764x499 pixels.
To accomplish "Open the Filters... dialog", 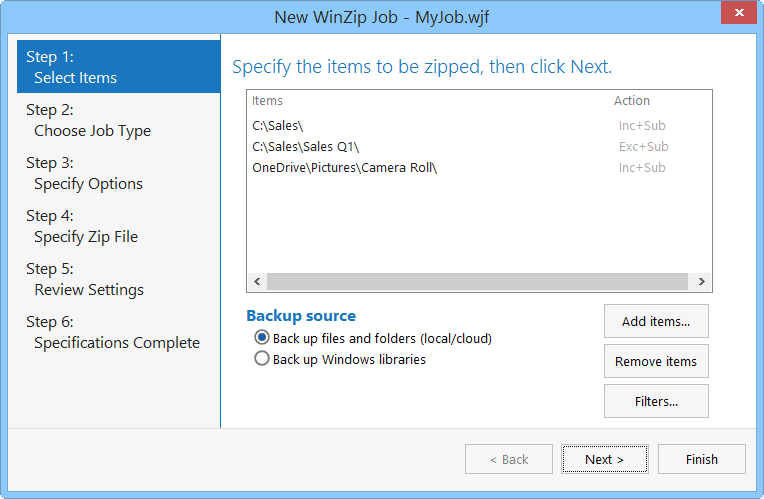I will (656, 401).
